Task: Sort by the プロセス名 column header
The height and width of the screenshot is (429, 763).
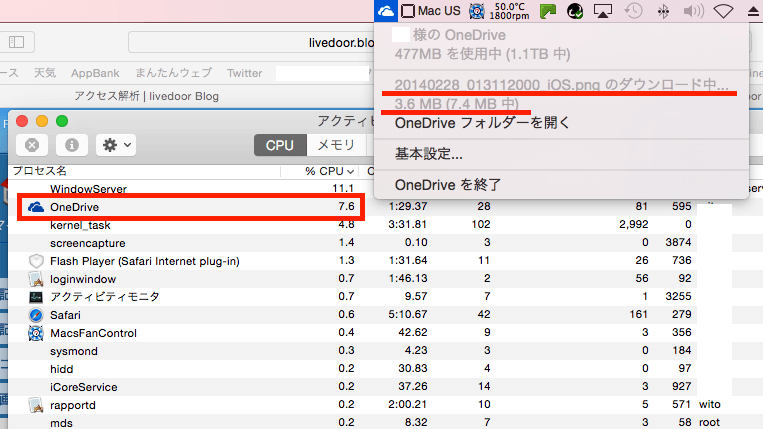Action: tap(39, 171)
